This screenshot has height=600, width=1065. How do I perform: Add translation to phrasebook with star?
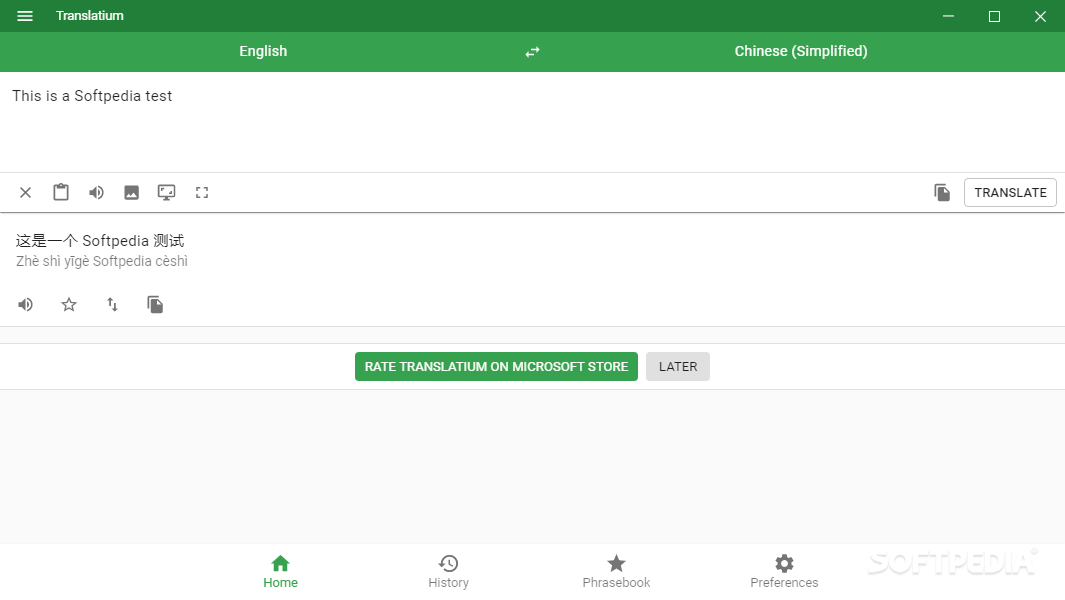69,304
